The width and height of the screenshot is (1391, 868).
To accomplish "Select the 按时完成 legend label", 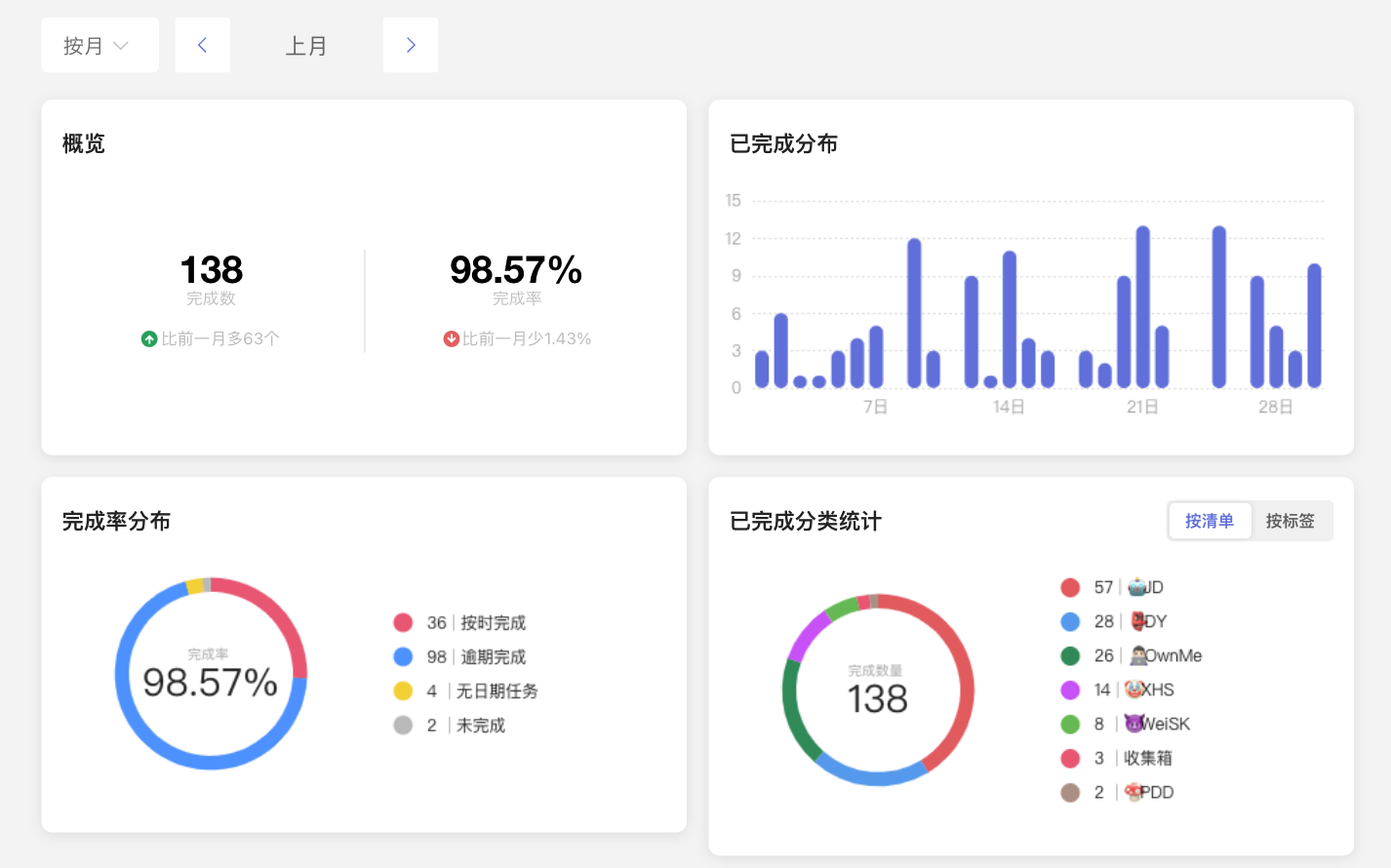I will click(x=494, y=622).
